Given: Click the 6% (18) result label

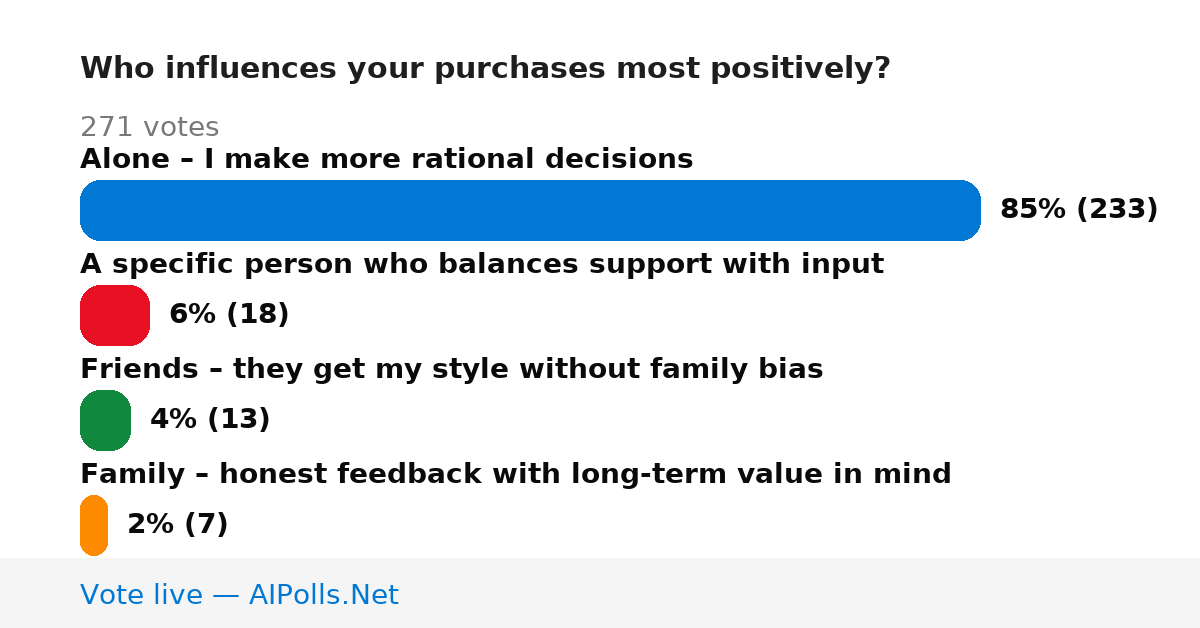Looking at the screenshot, I should pyautogui.click(x=229, y=314).
